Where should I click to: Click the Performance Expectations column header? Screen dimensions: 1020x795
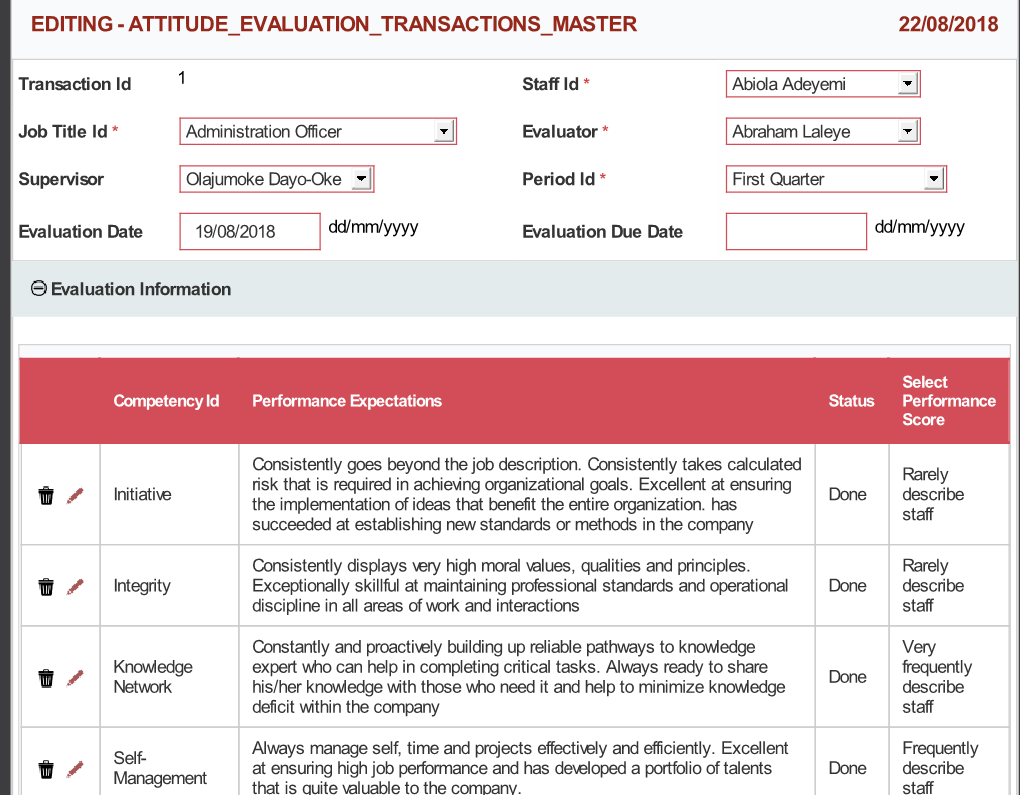tap(347, 401)
